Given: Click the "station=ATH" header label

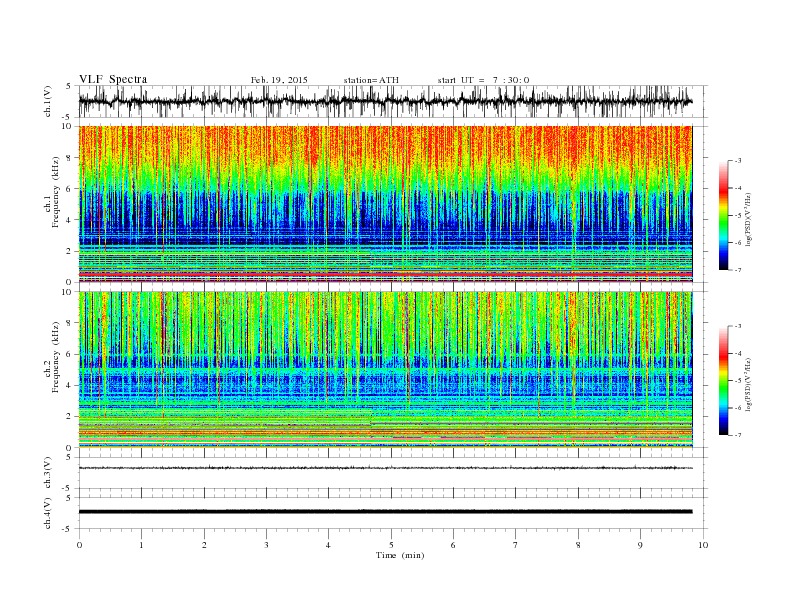Looking at the screenshot, I should pyautogui.click(x=371, y=80).
